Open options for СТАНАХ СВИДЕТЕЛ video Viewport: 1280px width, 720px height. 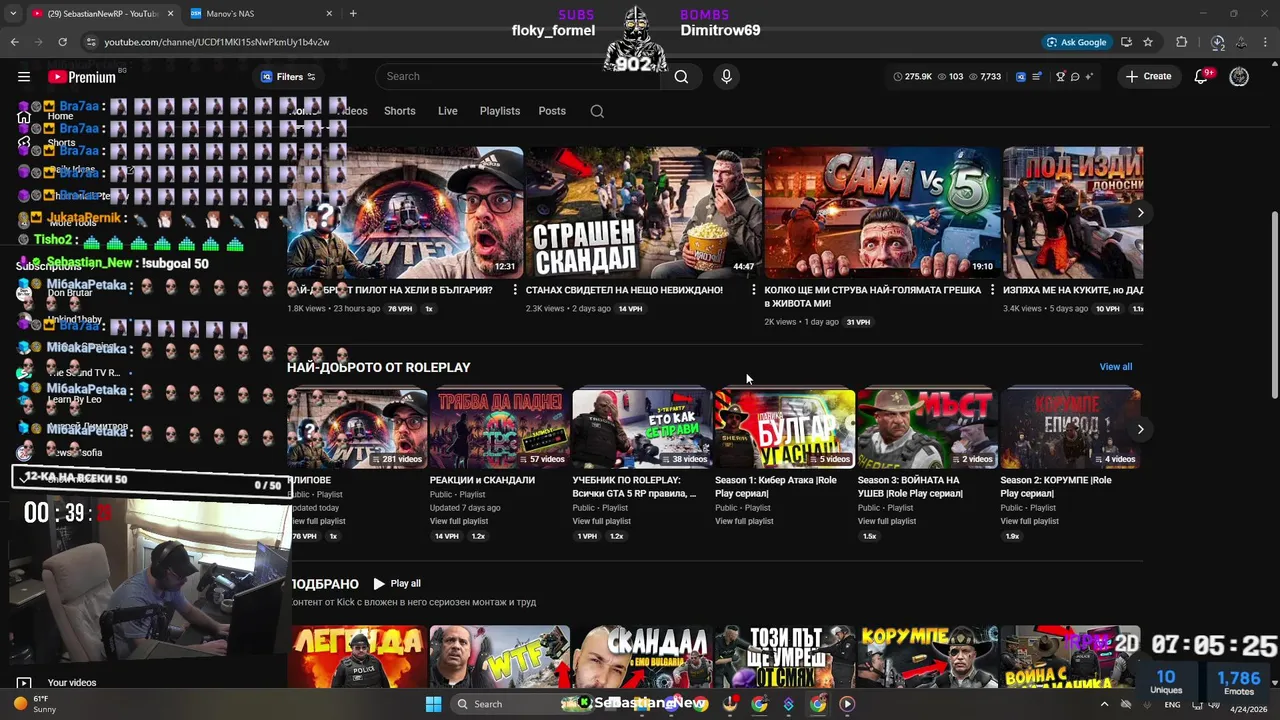(x=753, y=290)
